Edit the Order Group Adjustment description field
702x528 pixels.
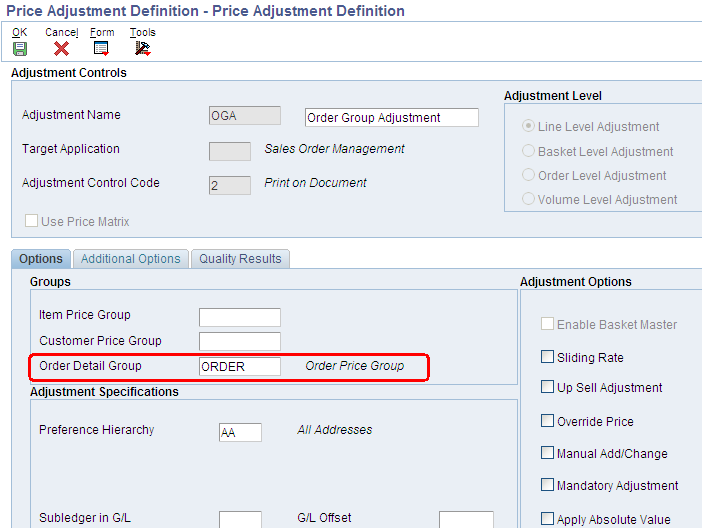tap(392, 117)
